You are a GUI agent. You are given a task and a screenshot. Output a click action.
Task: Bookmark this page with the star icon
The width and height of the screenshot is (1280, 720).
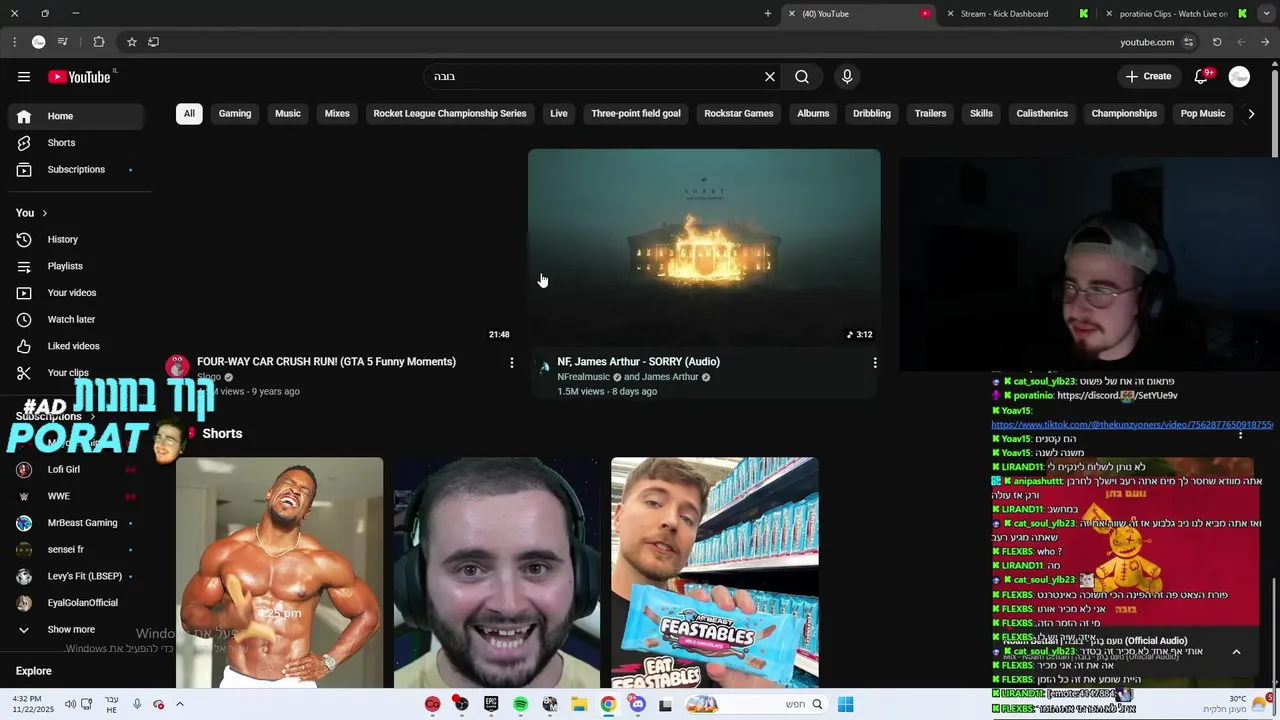(131, 42)
